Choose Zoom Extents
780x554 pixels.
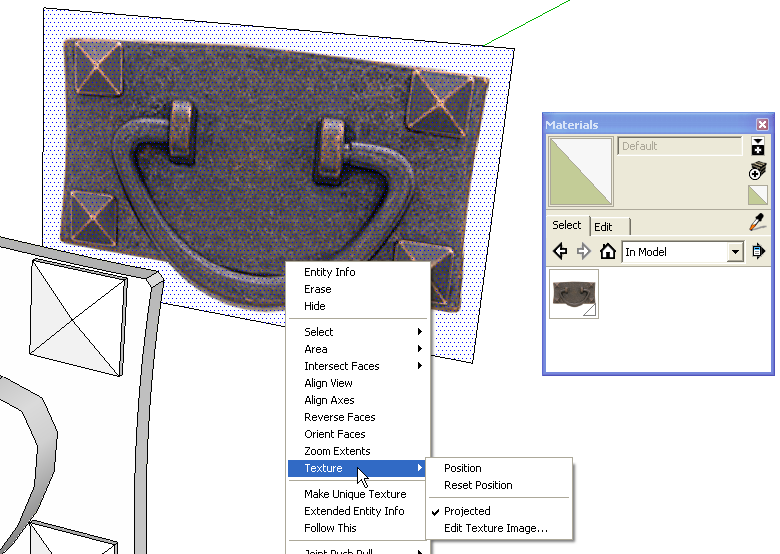pos(358,451)
